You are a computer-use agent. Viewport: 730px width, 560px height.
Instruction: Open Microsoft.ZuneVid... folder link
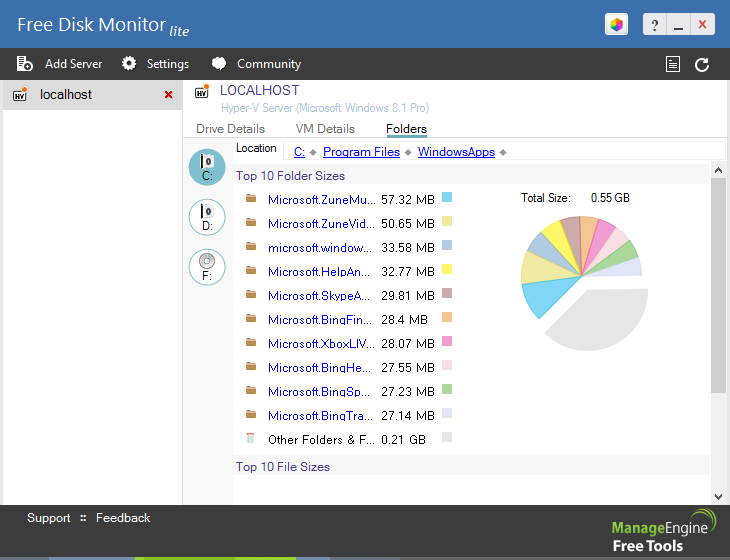pos(321,224)
